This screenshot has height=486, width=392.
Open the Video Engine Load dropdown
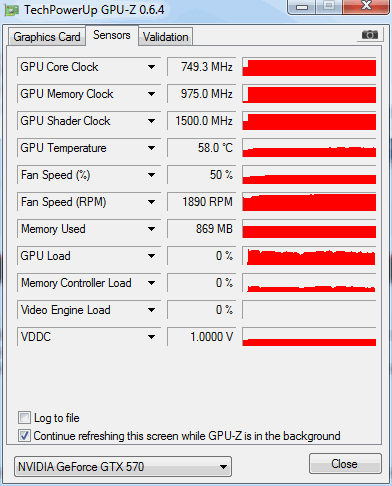tap(151, 310)
